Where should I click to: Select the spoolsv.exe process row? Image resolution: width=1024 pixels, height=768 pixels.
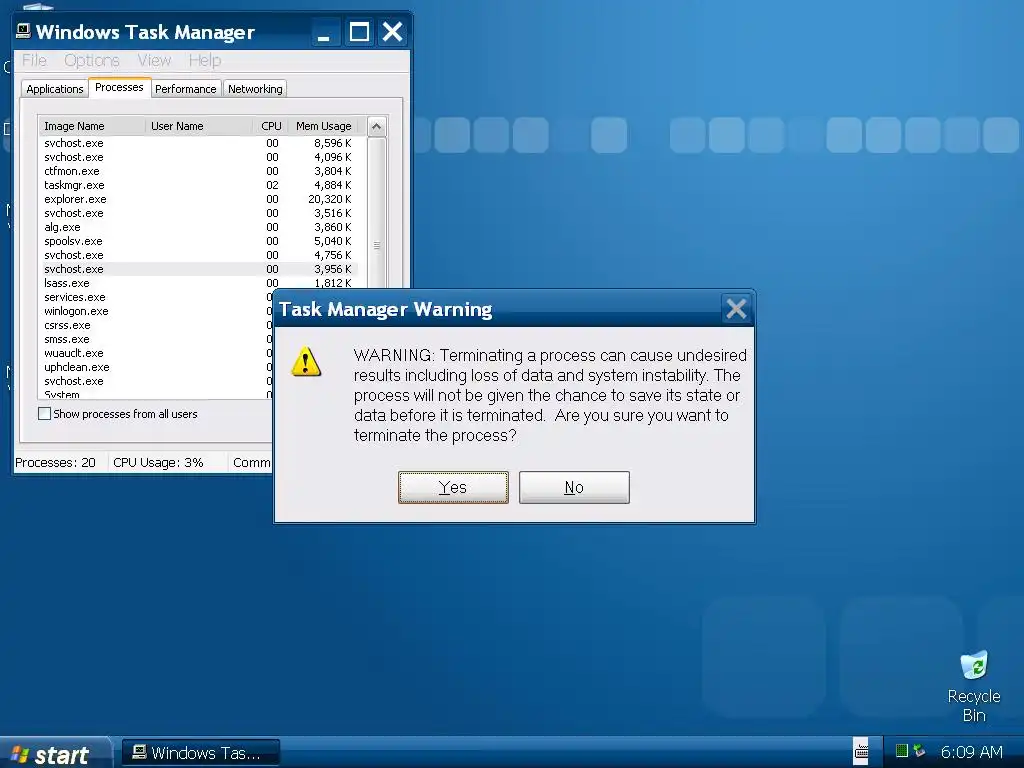[198, 241]
